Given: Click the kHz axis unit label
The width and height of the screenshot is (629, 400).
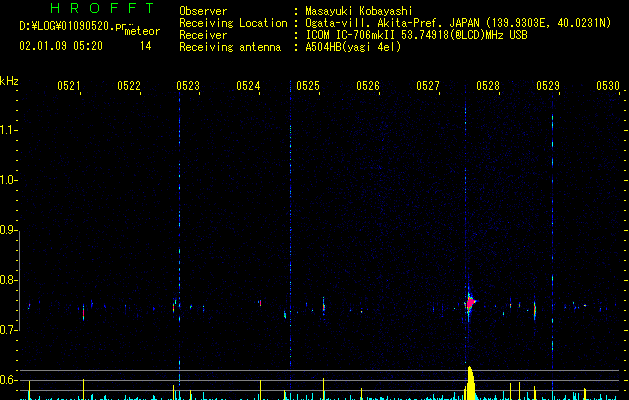Looking at the screenshot, I should click(x=9, y=81).
